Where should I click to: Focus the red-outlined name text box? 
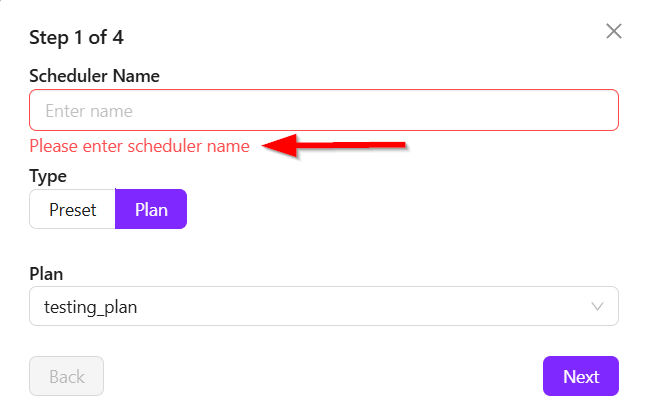click(x=324, y=110)
